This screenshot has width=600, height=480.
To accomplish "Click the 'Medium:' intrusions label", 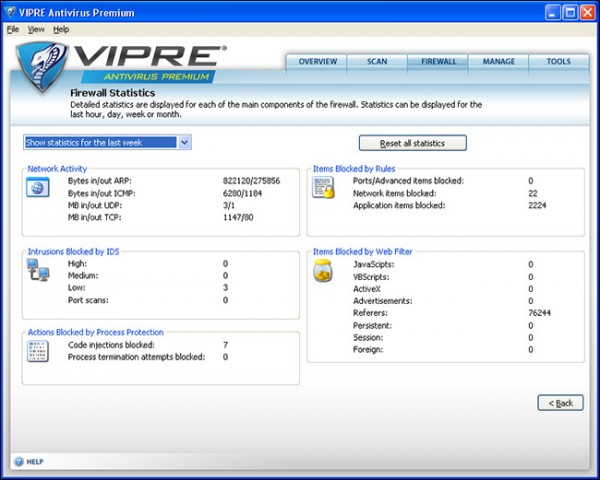I will [x=83, y=276].
